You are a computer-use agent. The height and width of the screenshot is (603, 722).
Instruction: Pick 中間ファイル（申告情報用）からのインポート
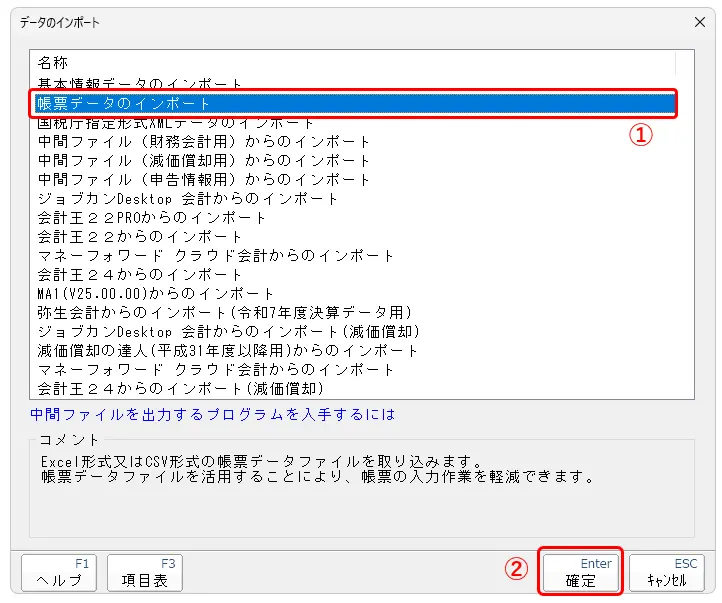click(204, 179)
